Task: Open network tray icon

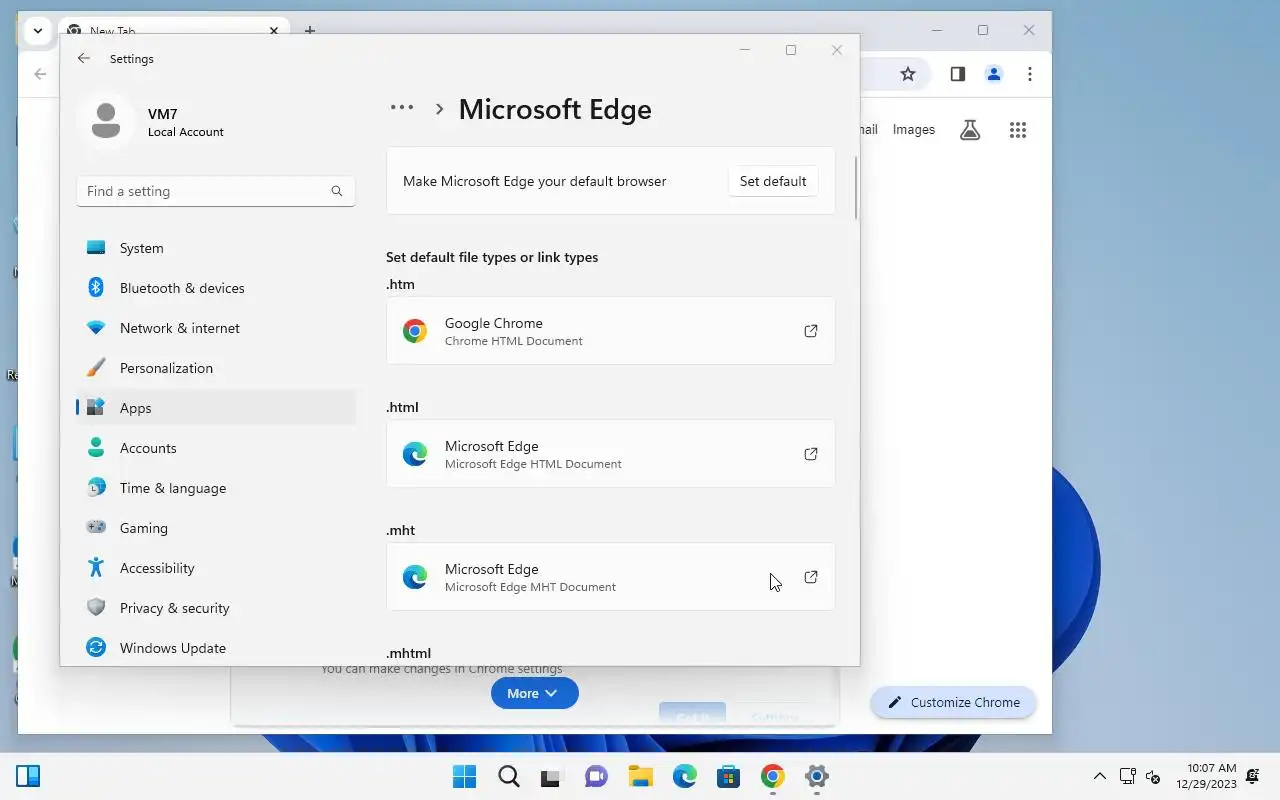Action: tap(1128, 776)
